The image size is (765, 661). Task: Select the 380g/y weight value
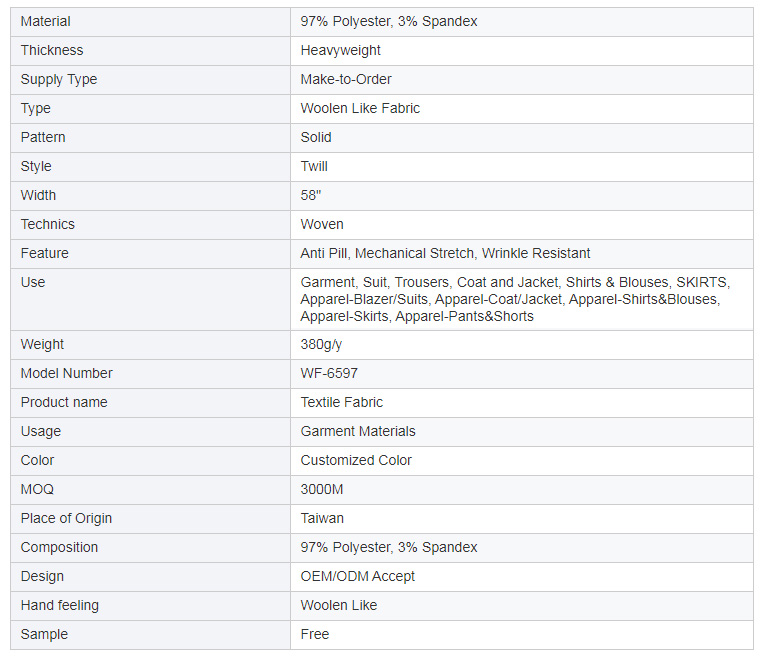[x=322, y=344]
